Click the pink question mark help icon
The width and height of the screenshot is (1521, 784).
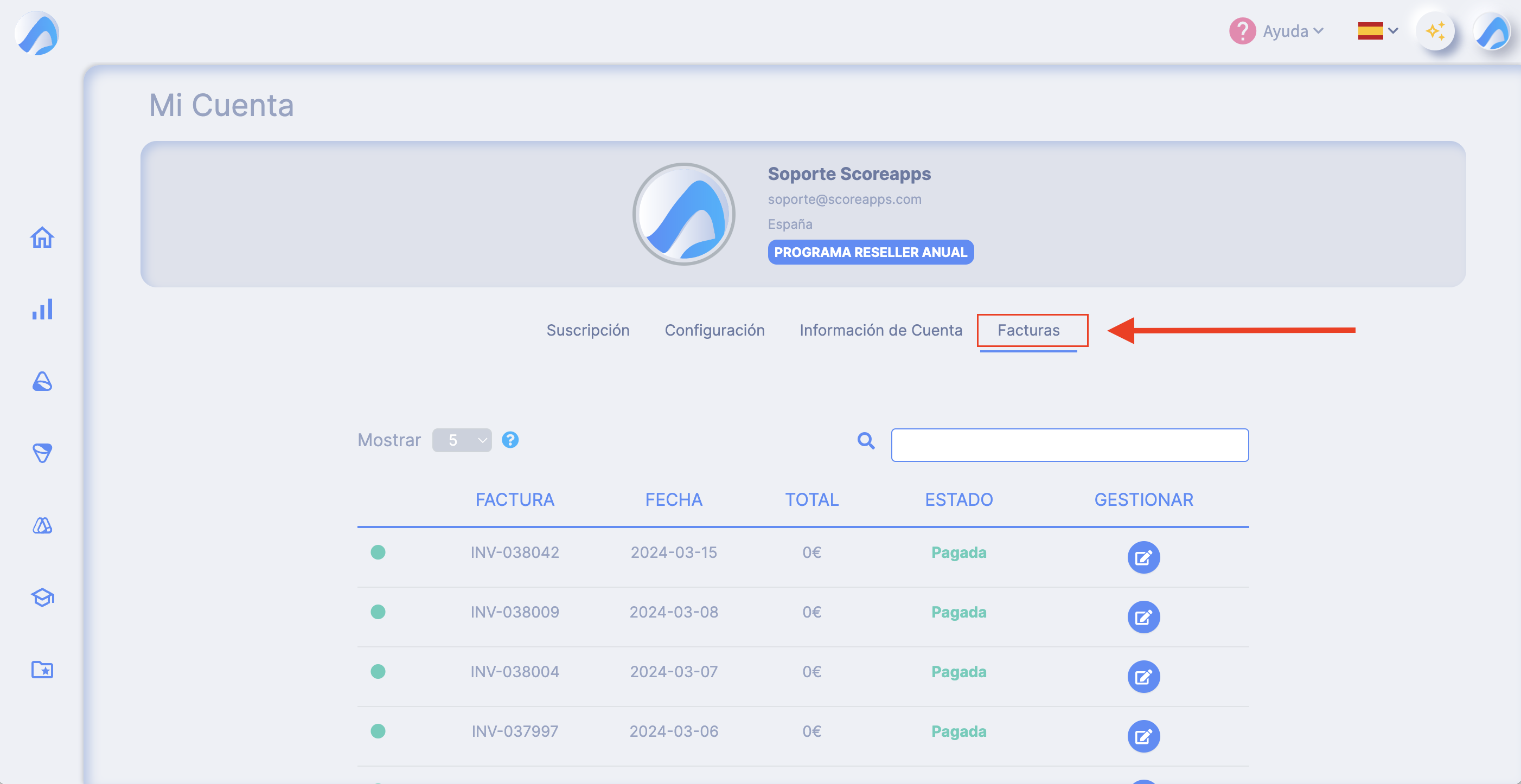tap(1242, 31)
